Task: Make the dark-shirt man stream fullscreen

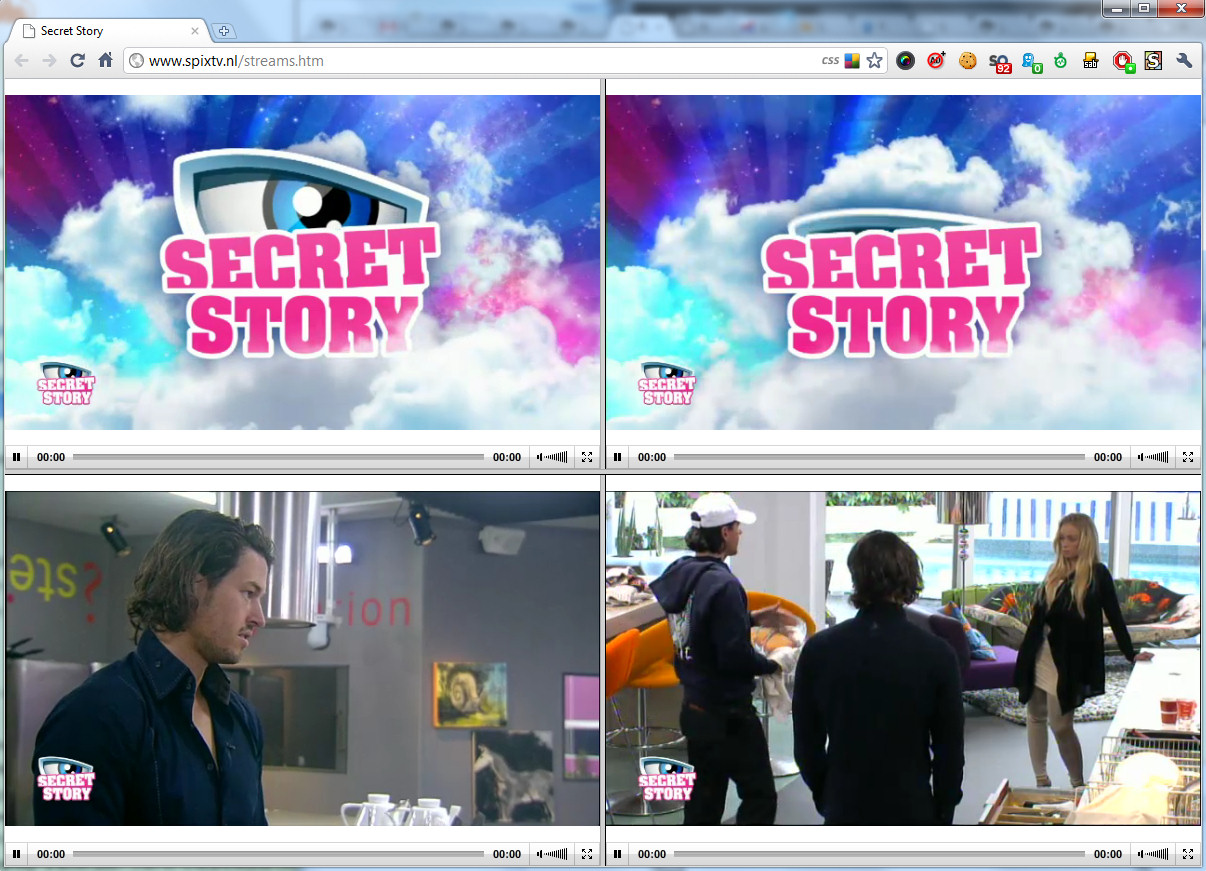Action: (587, 854)
